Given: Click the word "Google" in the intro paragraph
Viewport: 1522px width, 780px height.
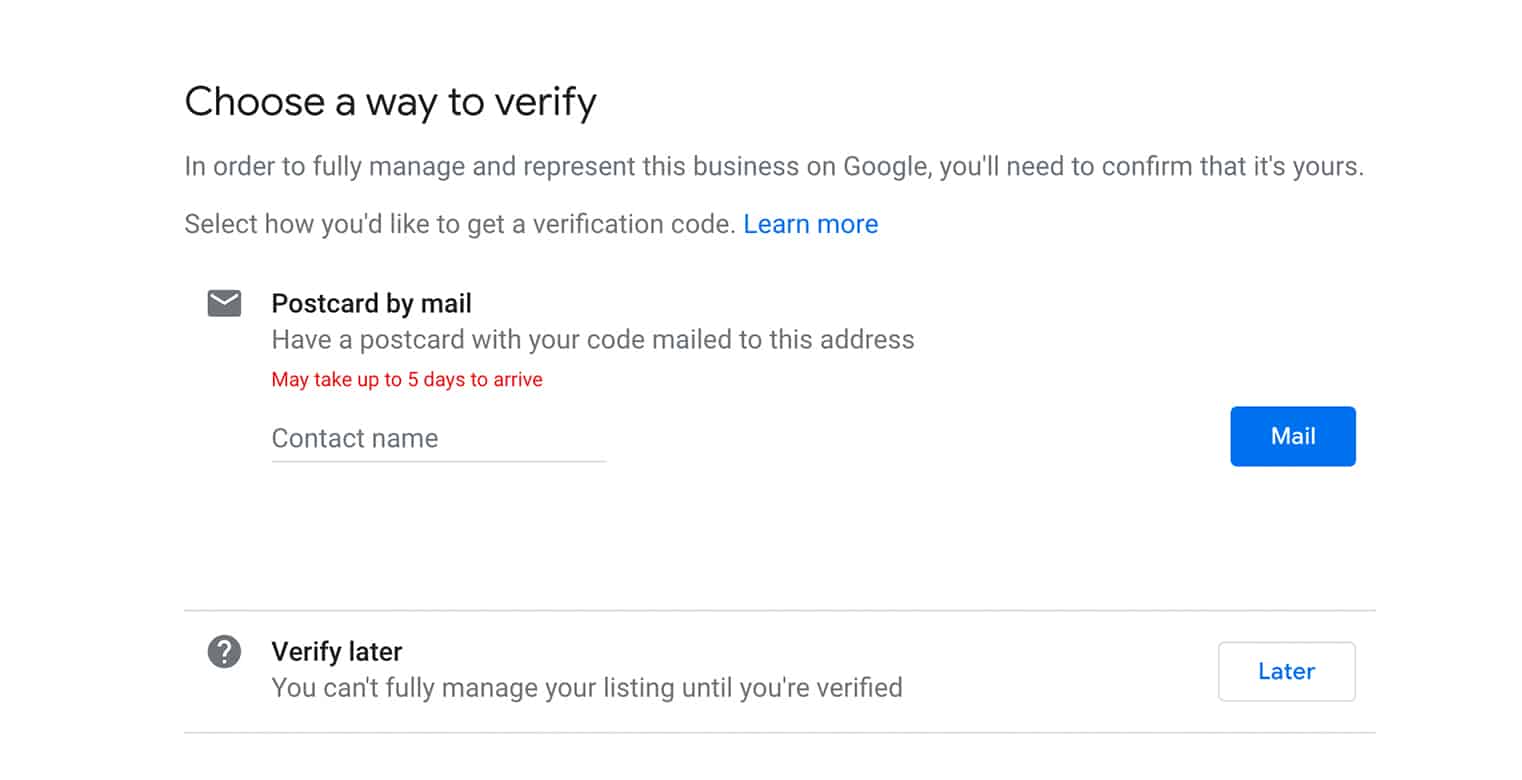Looking at the screenshot, I should coord(885,166).
